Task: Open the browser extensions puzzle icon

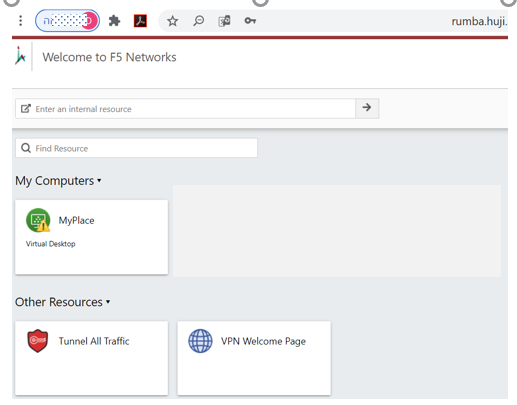Action: [x=114, y=21]
